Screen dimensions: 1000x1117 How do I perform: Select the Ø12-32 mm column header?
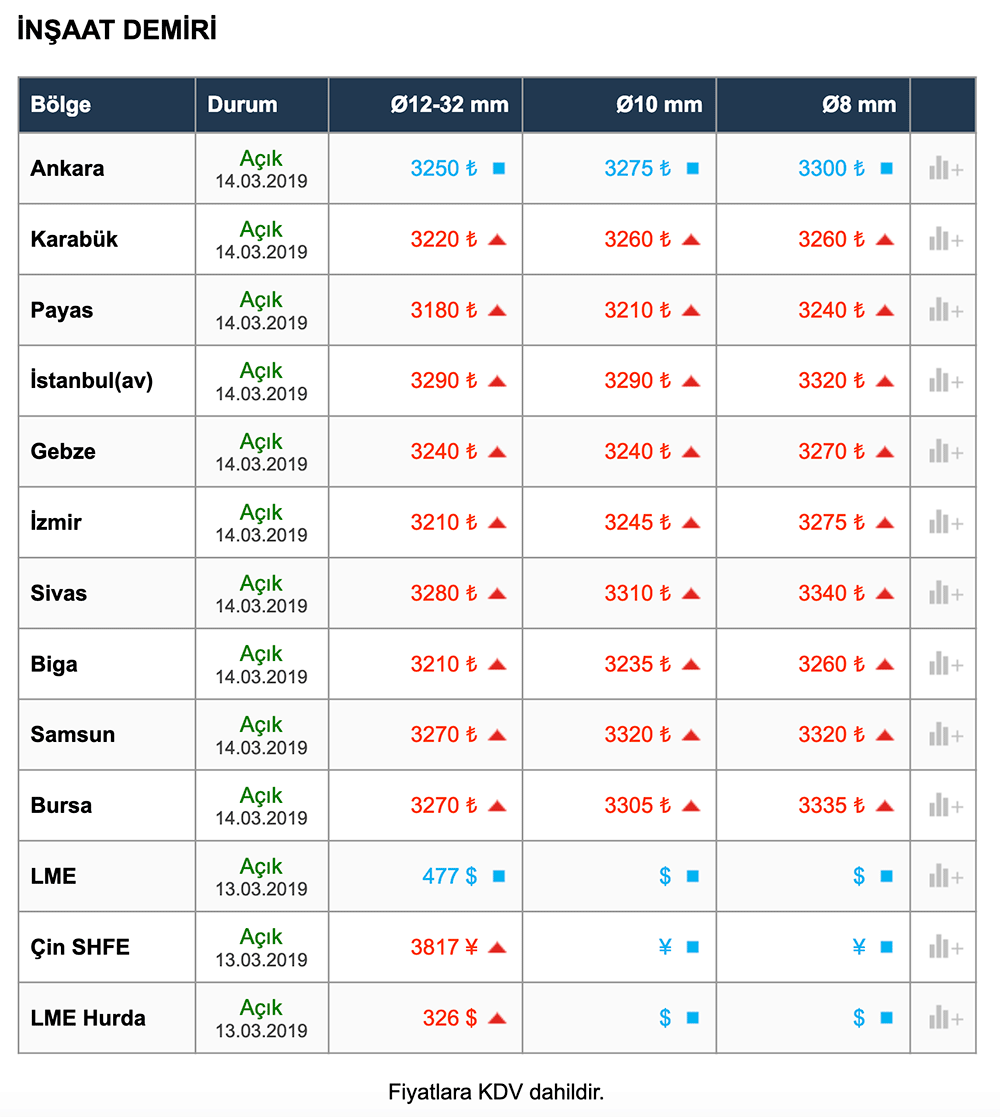450,105
